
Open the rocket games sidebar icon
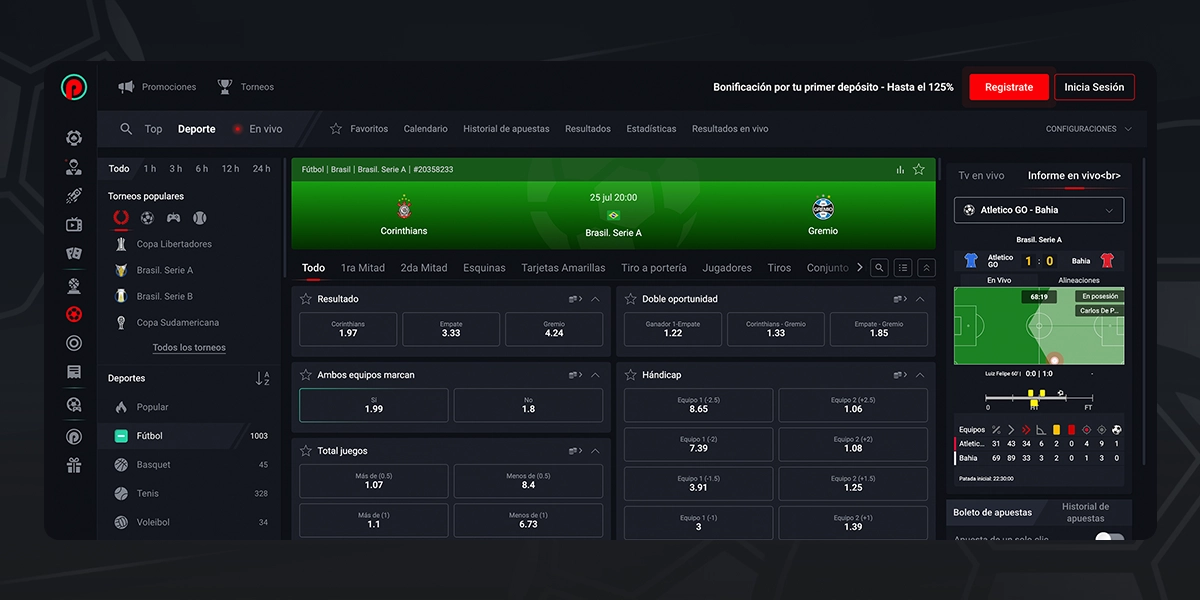point(74,196)
